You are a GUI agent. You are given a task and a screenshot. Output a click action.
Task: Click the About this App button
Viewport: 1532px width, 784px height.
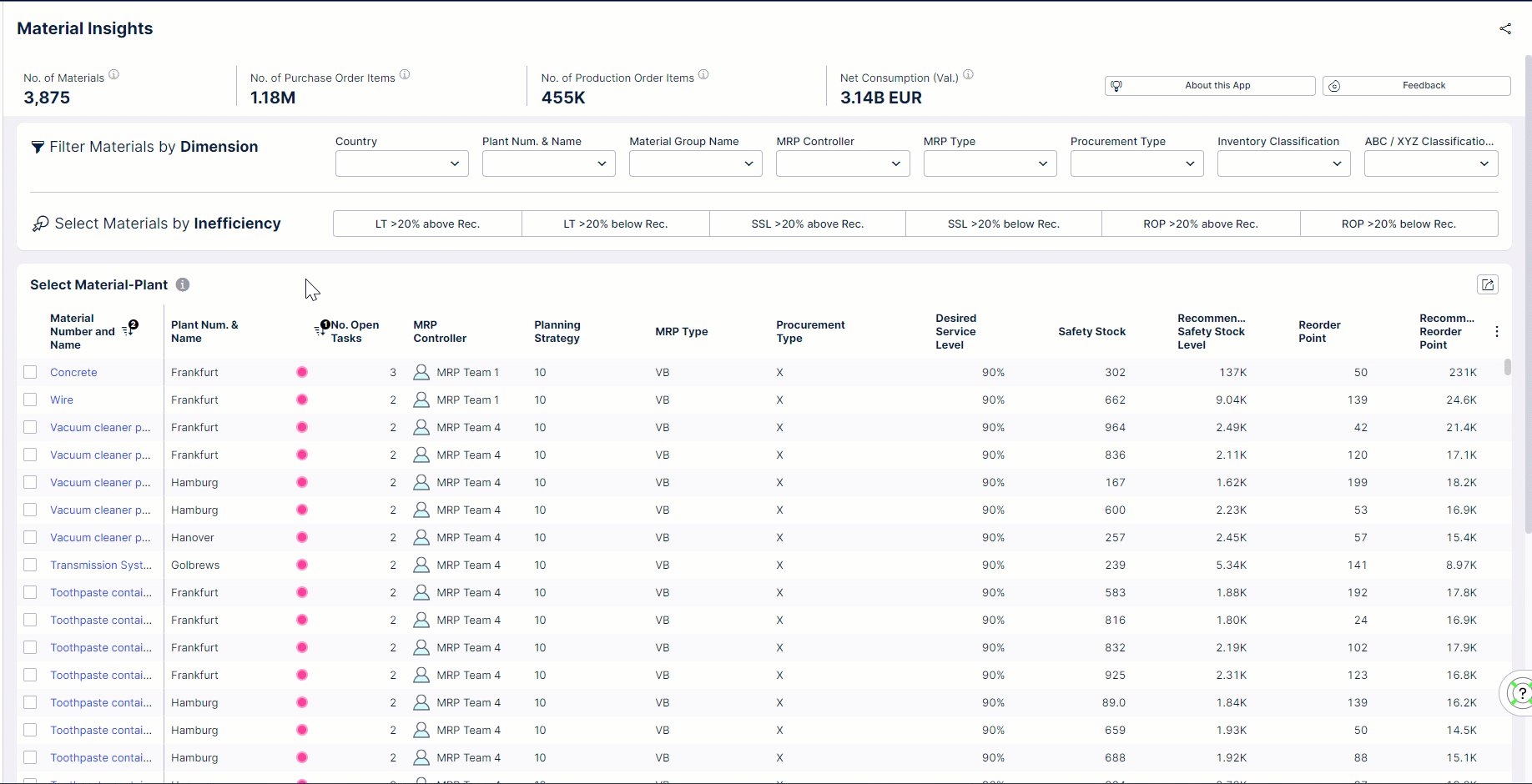click(1210, 85)
